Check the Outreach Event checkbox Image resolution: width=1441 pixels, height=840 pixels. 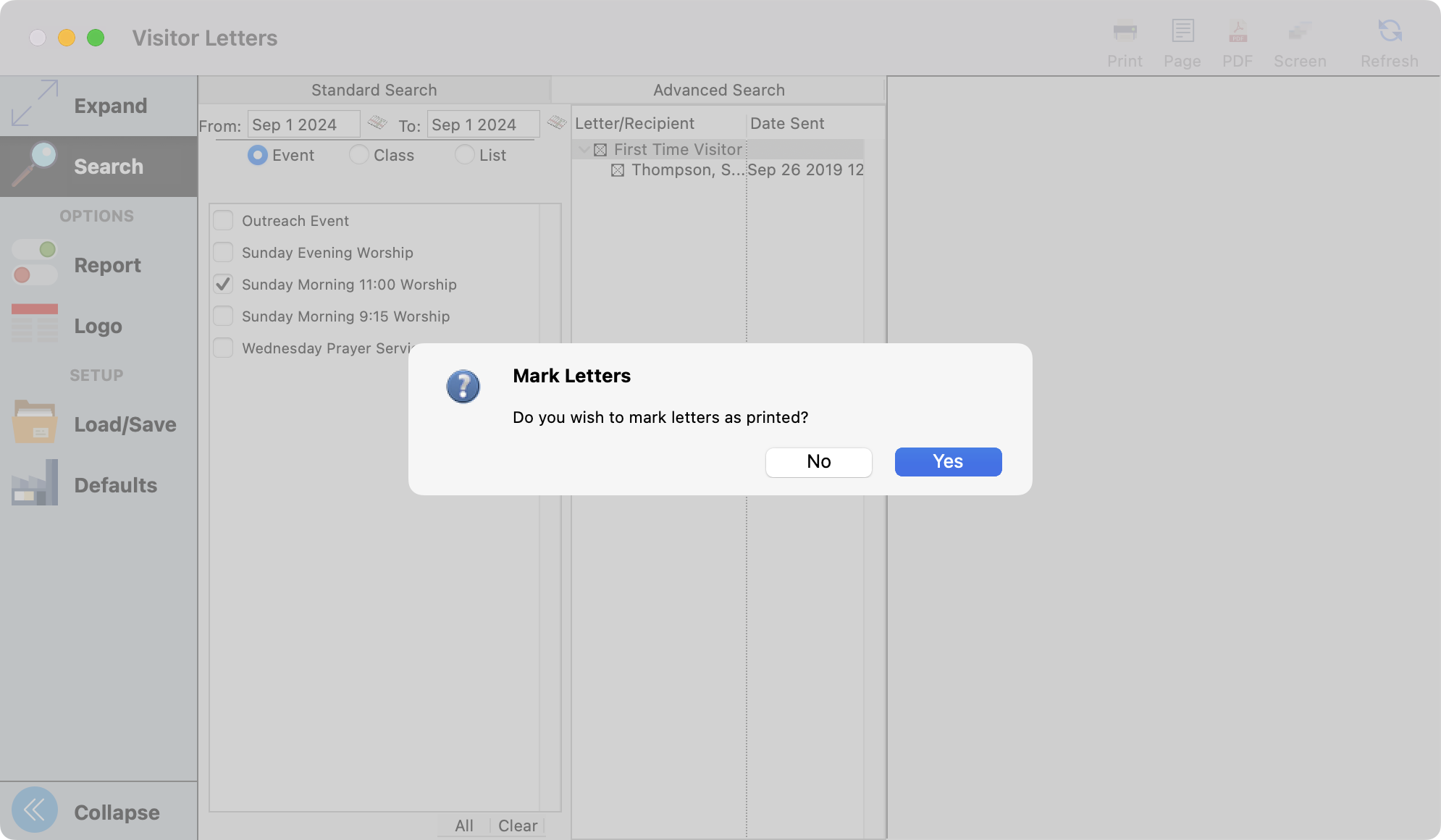[x=223, y=220]
